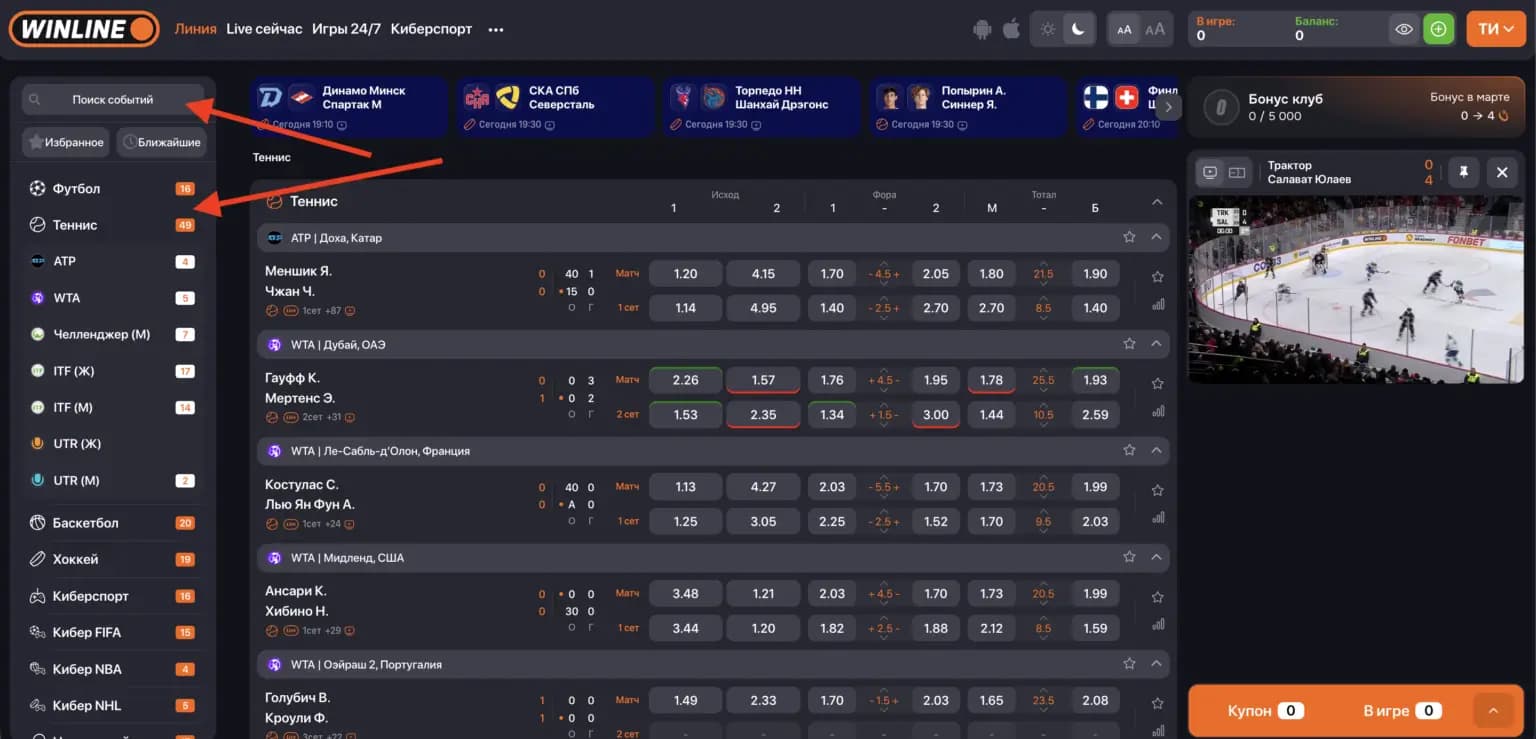Click the Челленджер (М) sidebar icon
This screenshot has height=739, width=1536.
coord(38,334)
